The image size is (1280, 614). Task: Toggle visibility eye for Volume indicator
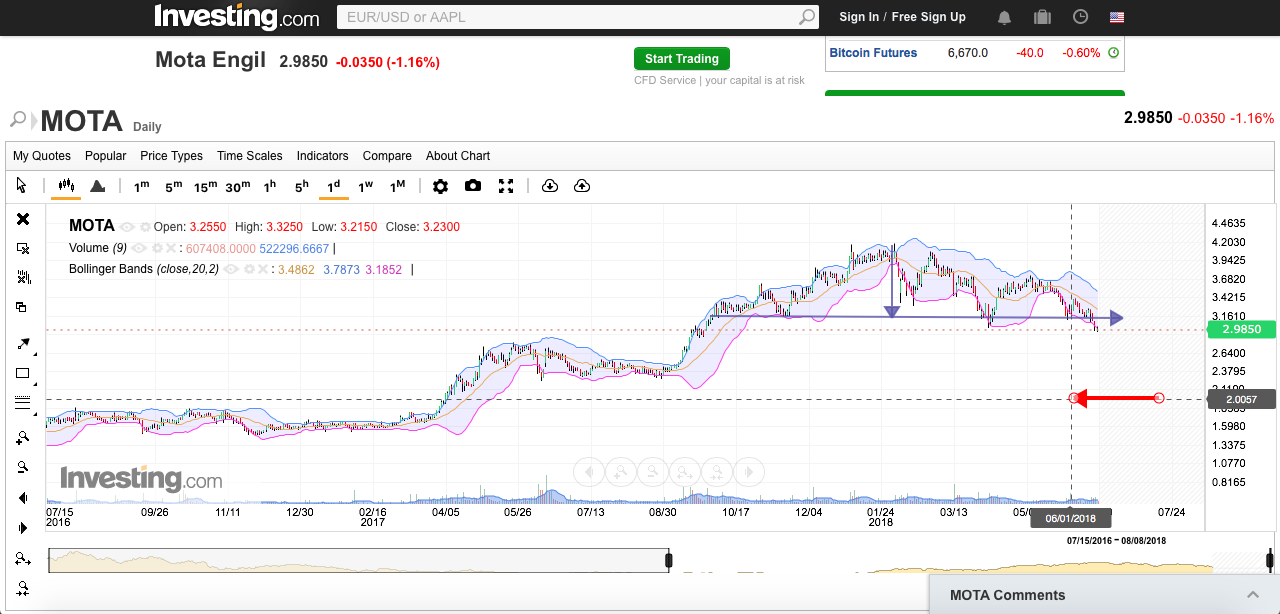(x=138, y=248)
